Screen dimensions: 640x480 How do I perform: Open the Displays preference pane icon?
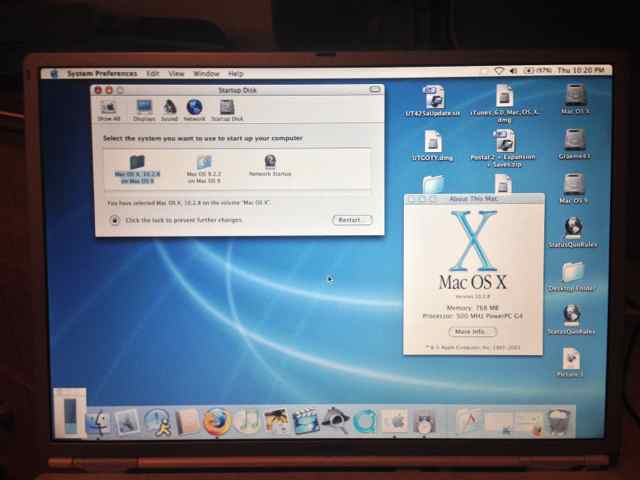[x=144, y=111]
